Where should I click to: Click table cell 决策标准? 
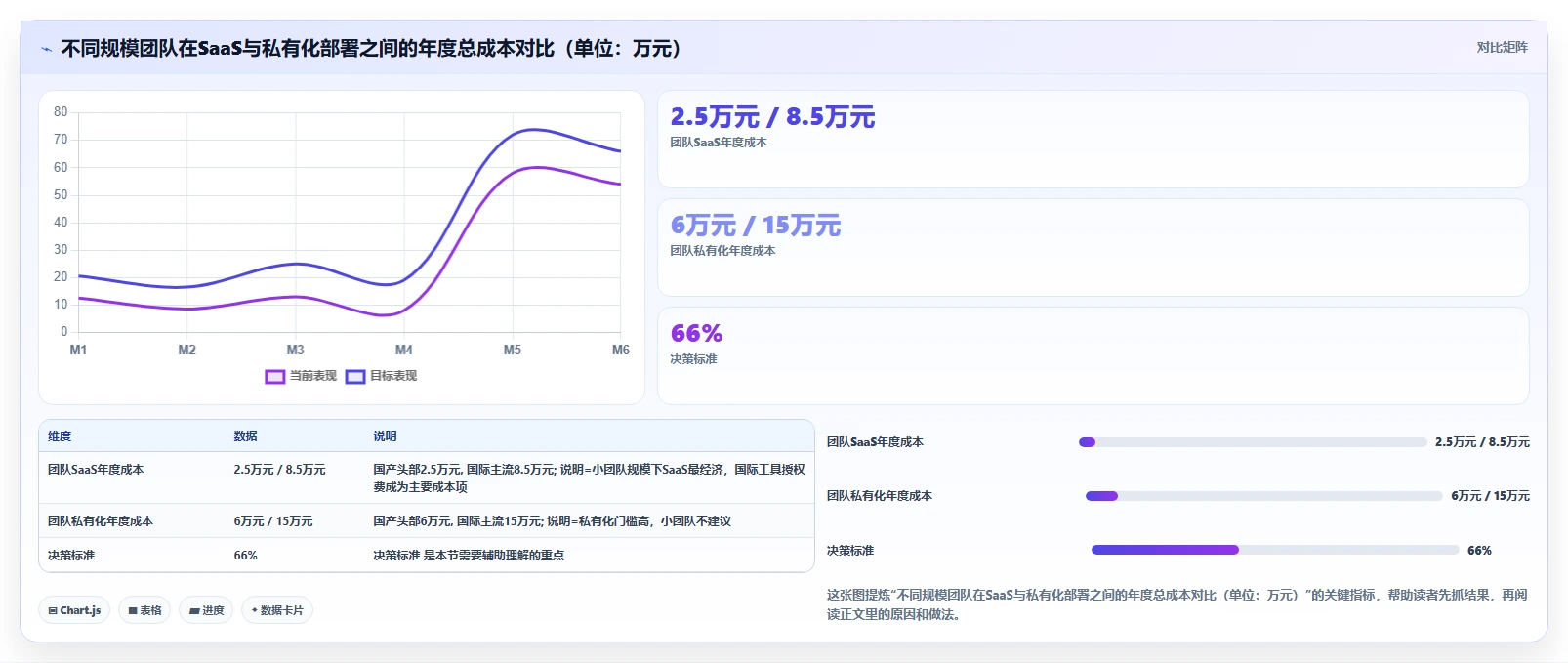(x=71, y=556)
